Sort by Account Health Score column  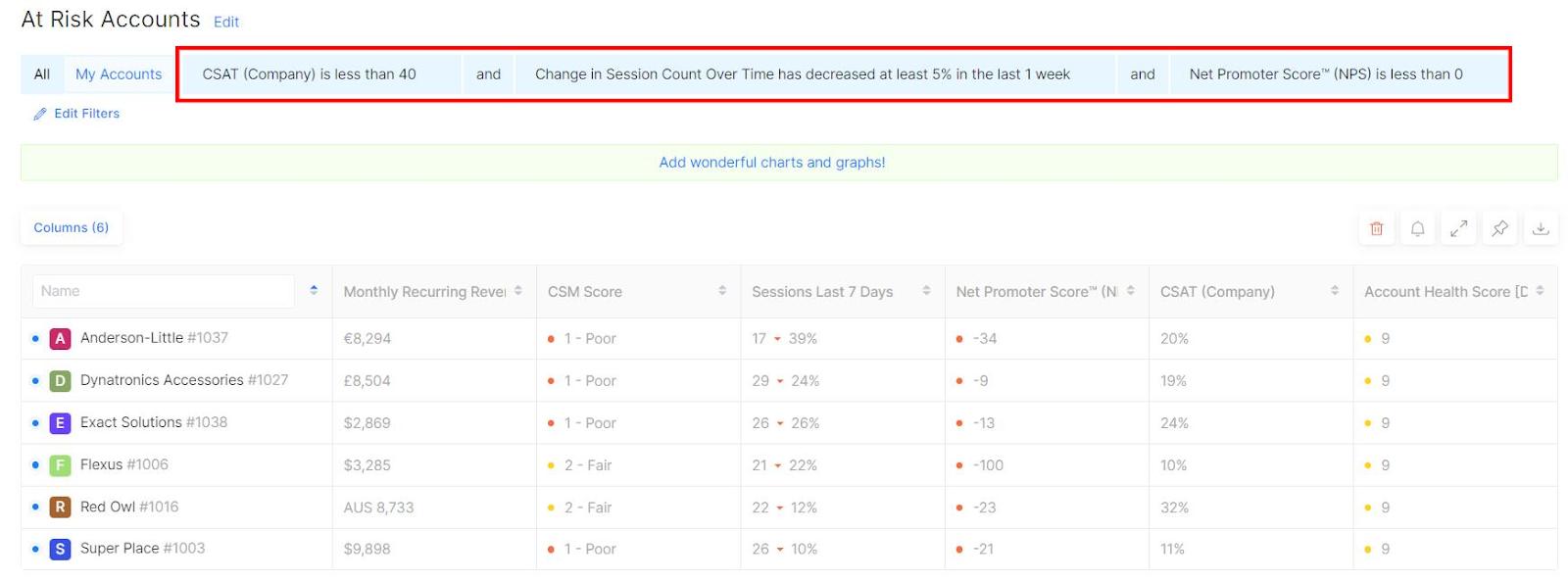[x=1540, y=291]
